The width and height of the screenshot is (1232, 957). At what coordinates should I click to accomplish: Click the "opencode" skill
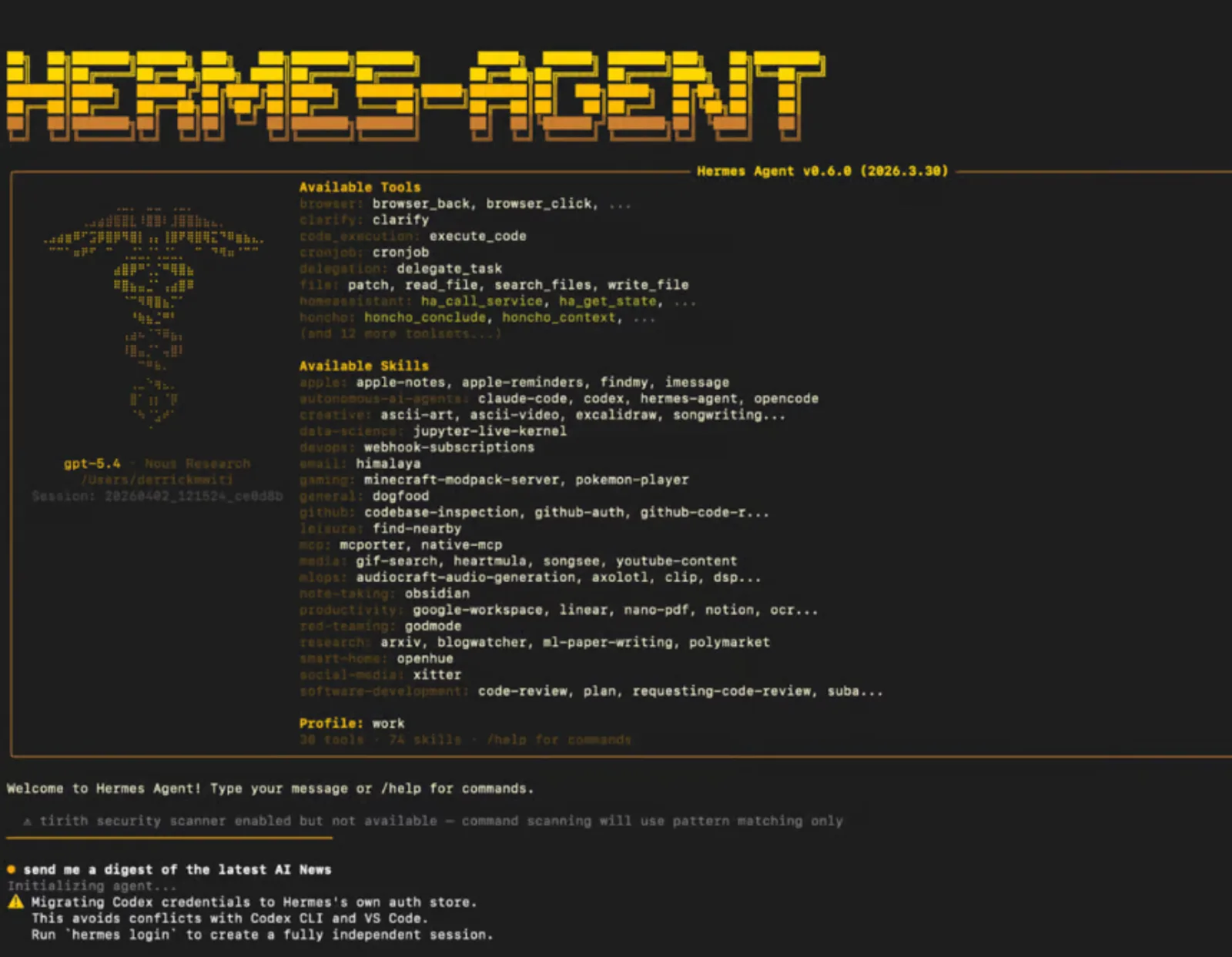[x=786, y=398]
